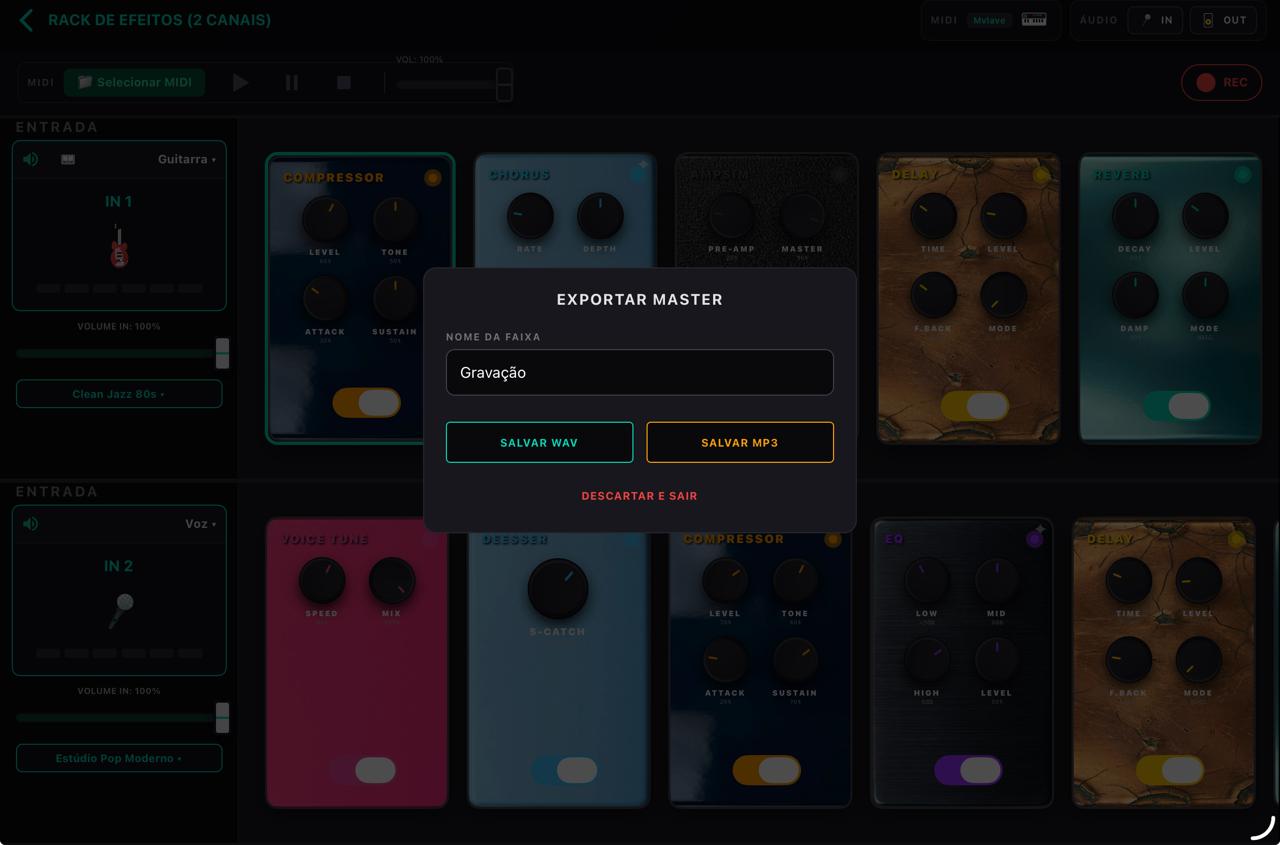The image size is (1280, 845).
Task: Adjust the Reverb Damp knob
Action: [x=1135, y=296]
